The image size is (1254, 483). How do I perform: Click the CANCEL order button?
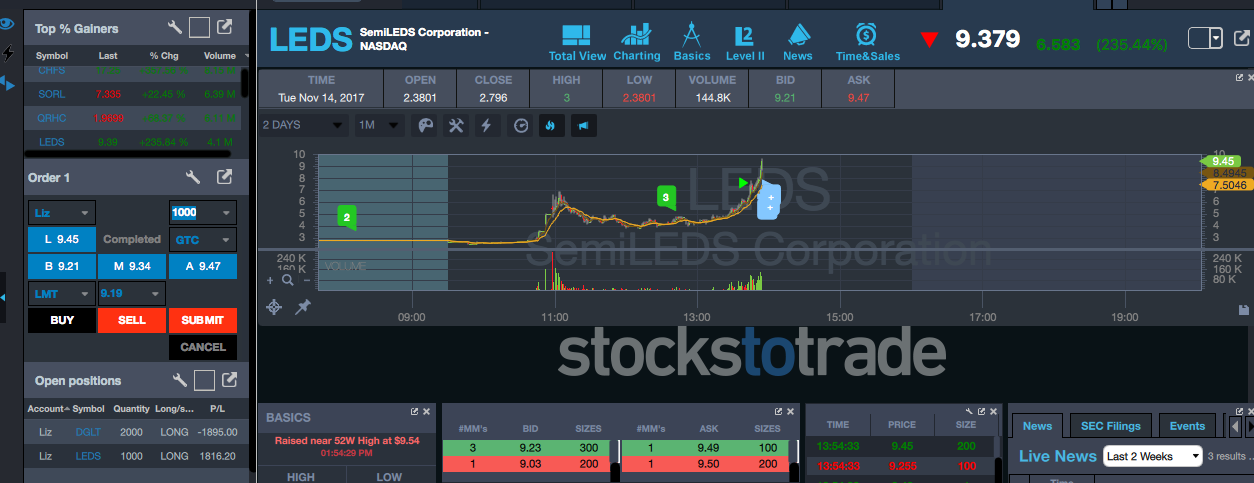pyautogui.click(x=203, y=347)
